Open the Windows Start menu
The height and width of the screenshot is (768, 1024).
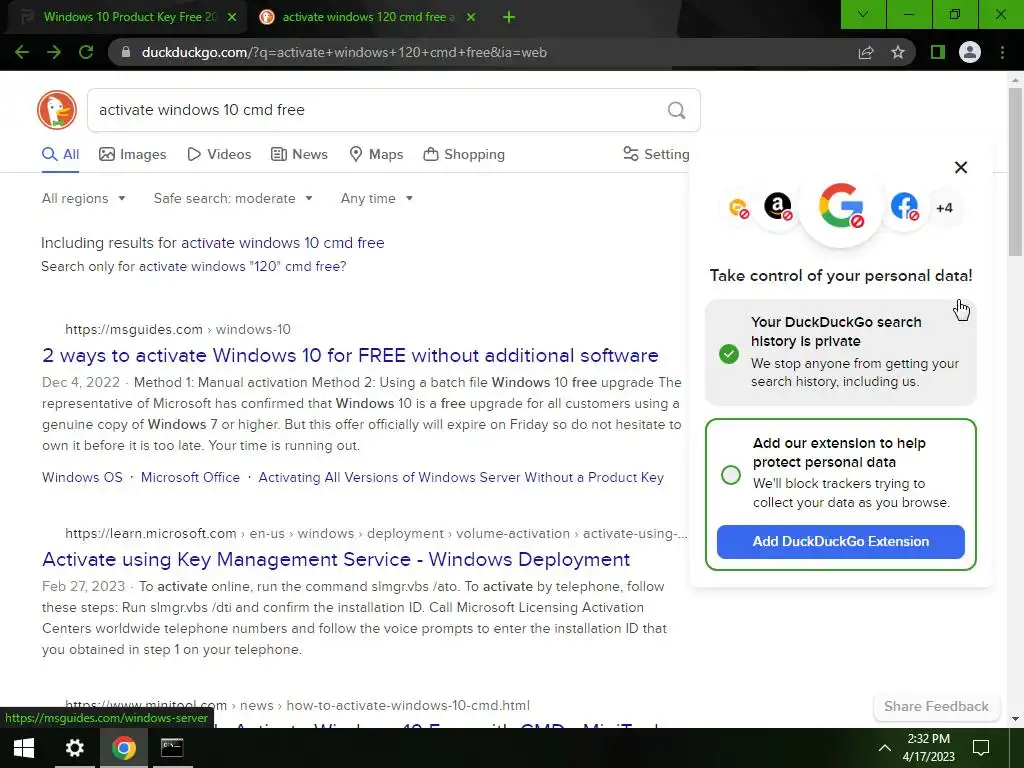[24, 748]
